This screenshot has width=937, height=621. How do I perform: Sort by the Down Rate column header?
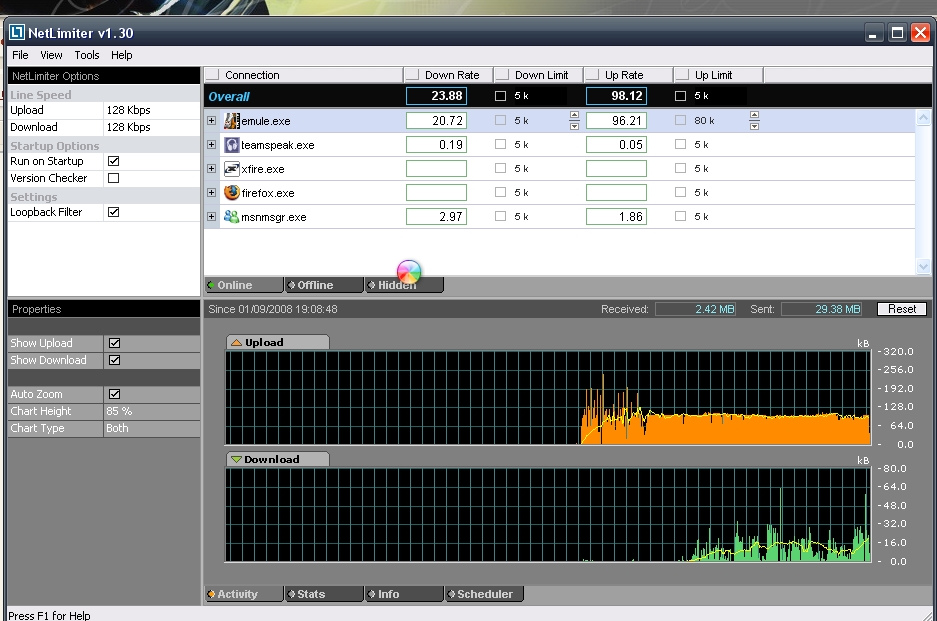pos(449,75)
